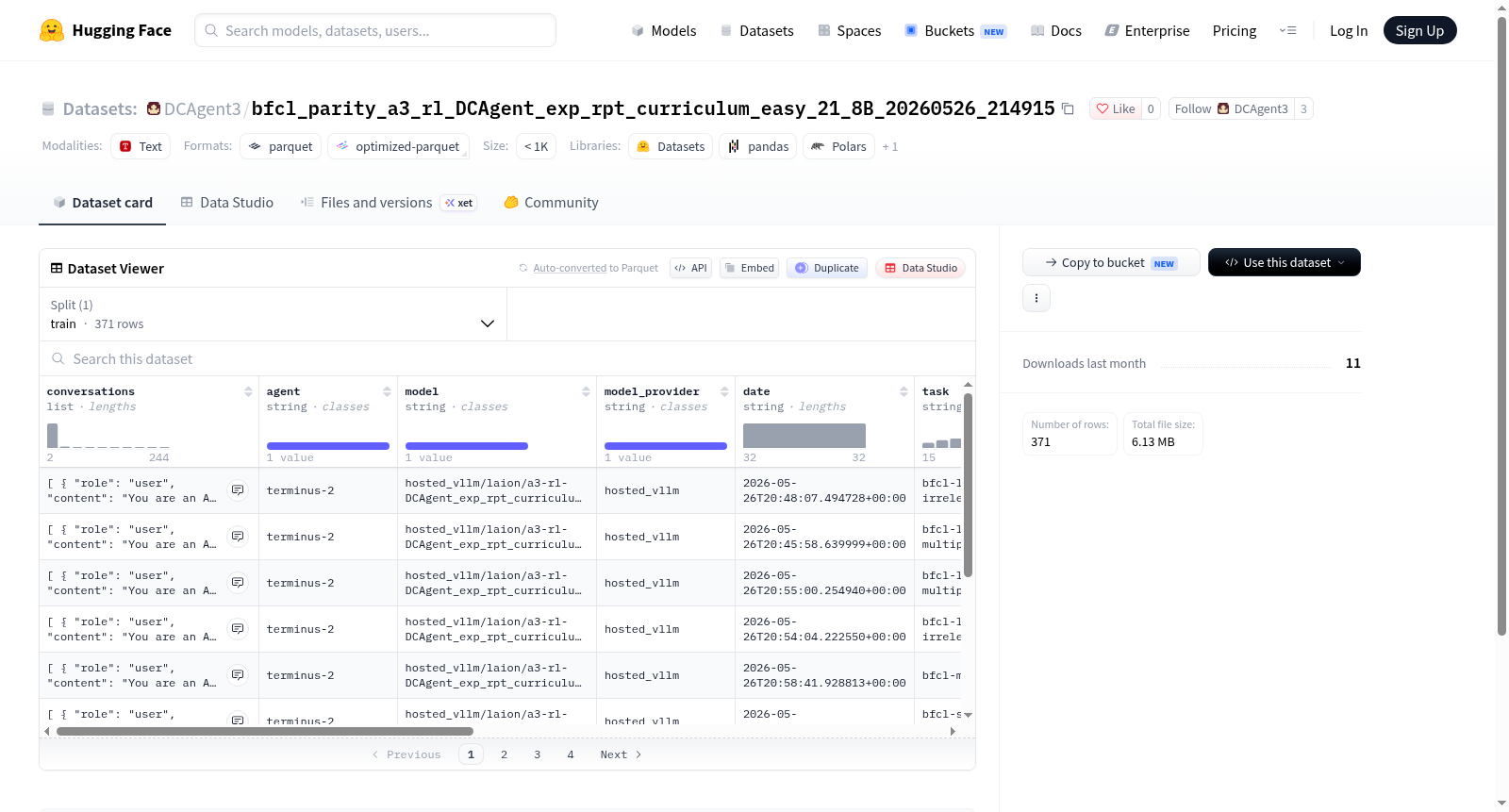Open conversation viewer icon for the 20:54:04 row
Screen dimensions: 1509x812
click(x=238, y=629)
